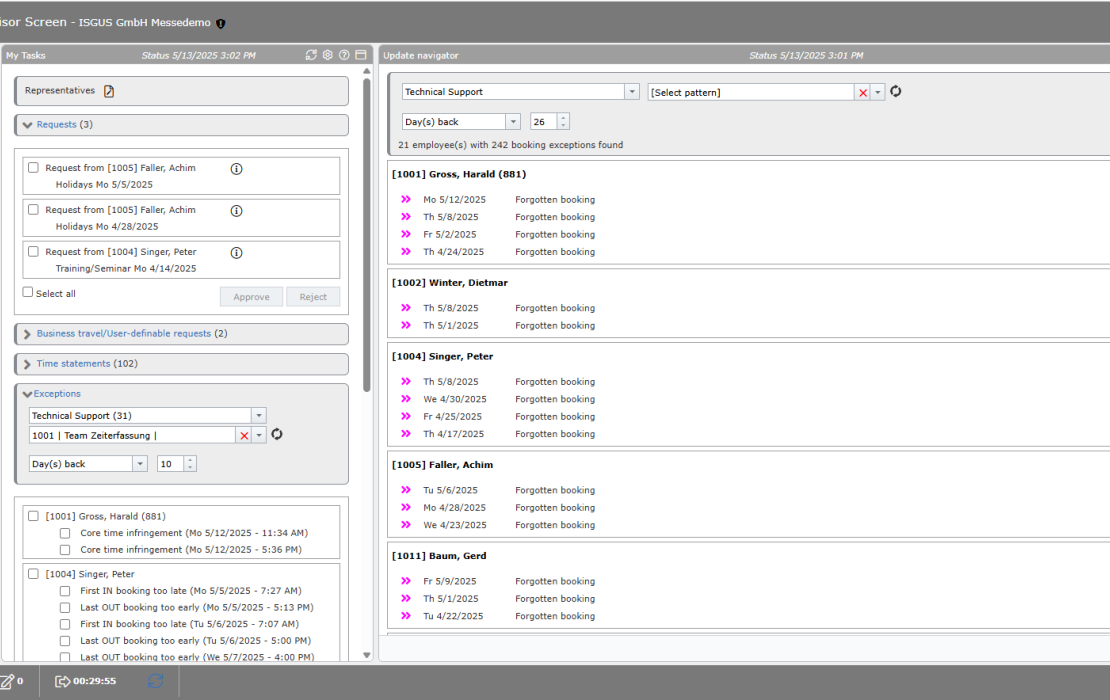Click the [1005] Faller, Achim heading
1110x700 pixels.
(x=442, y=465)
